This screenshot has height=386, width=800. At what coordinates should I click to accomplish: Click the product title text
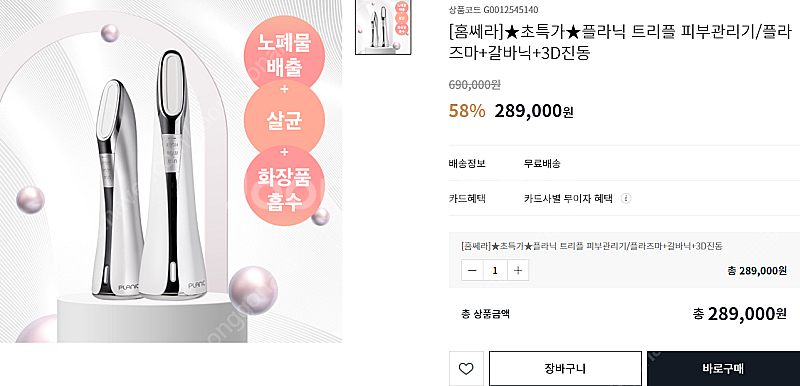pyautogui.click(x=620, y=43)
